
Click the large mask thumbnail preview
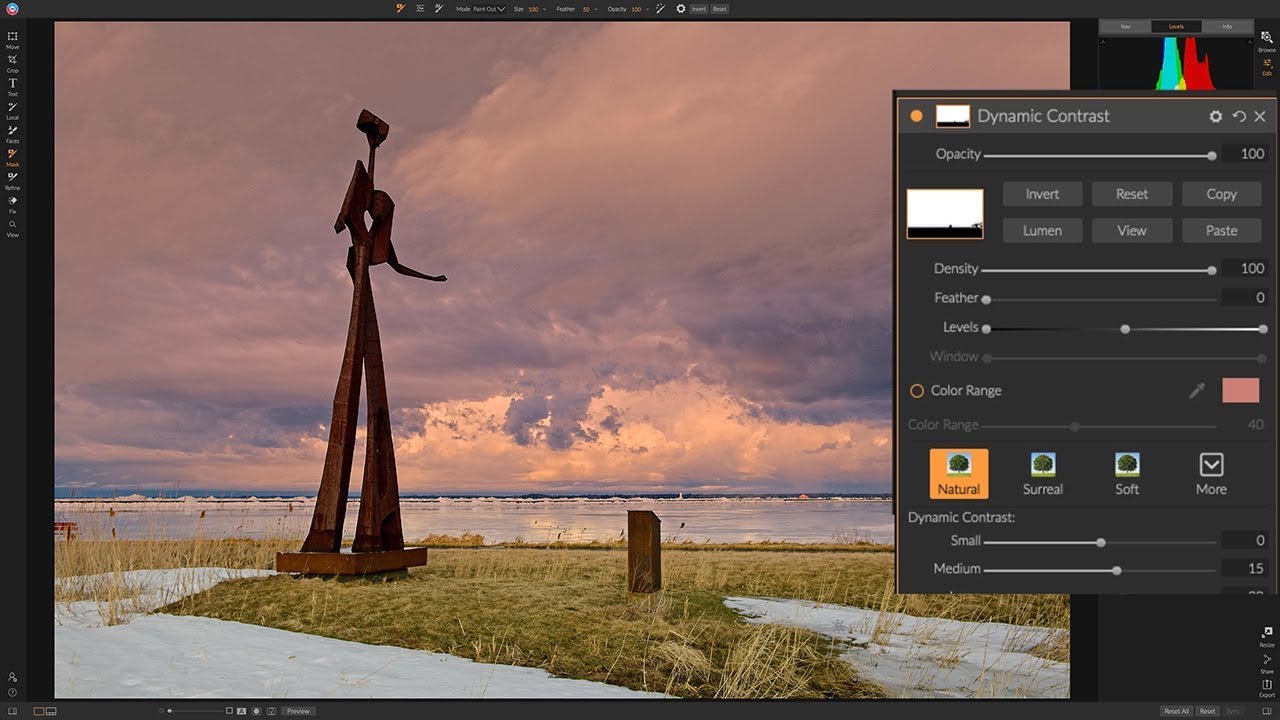pos(945,214)
